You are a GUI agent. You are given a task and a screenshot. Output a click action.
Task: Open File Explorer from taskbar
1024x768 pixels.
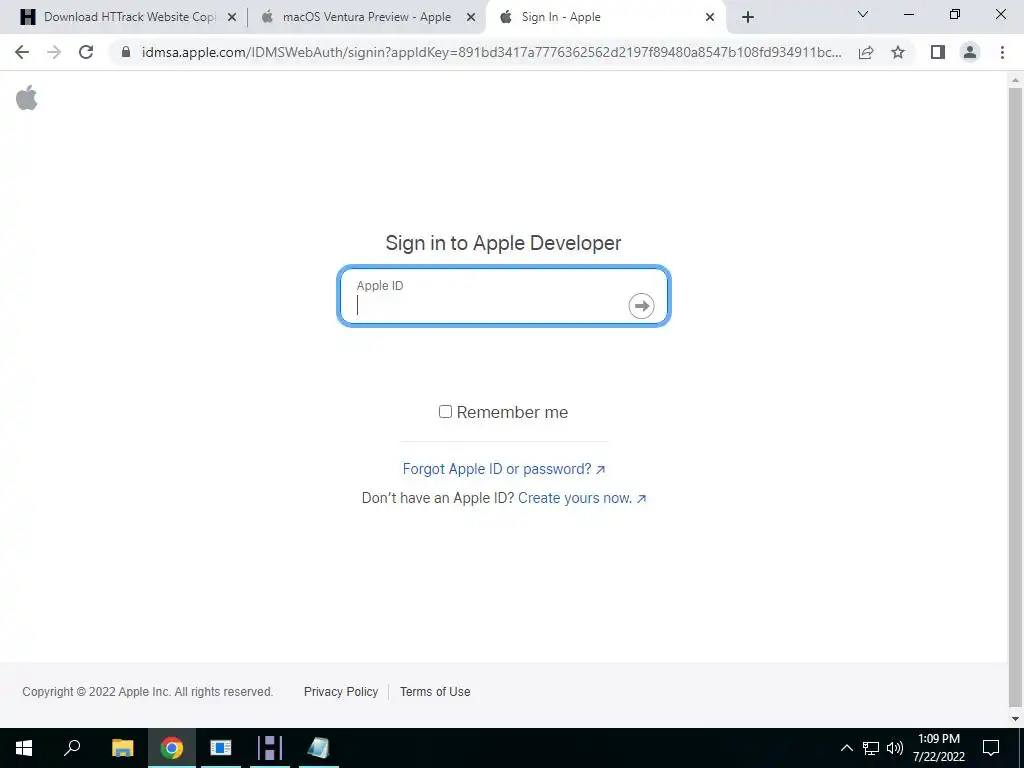[x=122, y=748]
